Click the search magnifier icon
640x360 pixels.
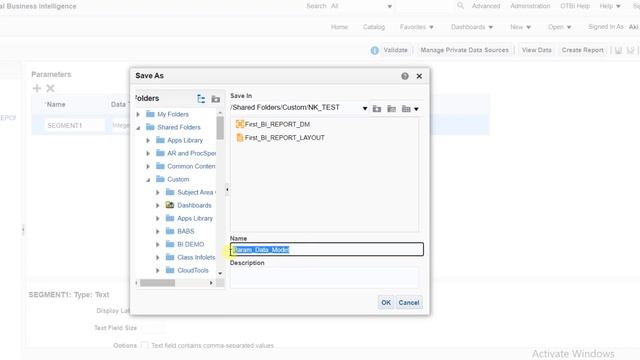460,6
